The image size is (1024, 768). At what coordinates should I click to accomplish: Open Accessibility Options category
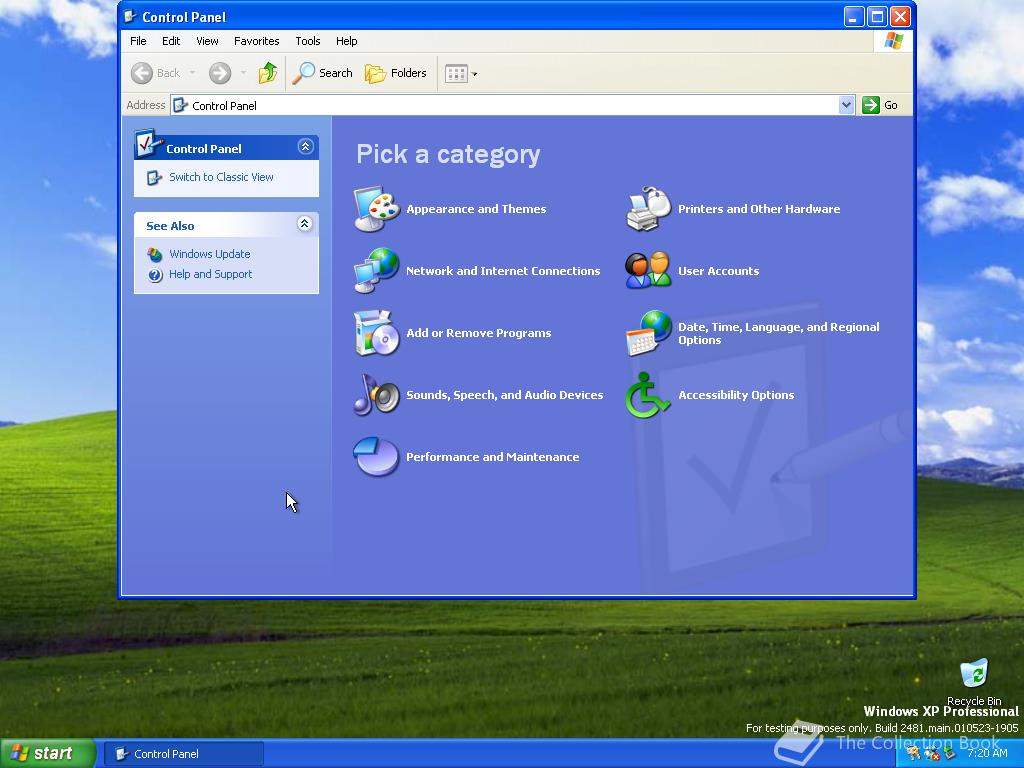tap(736, 395)
